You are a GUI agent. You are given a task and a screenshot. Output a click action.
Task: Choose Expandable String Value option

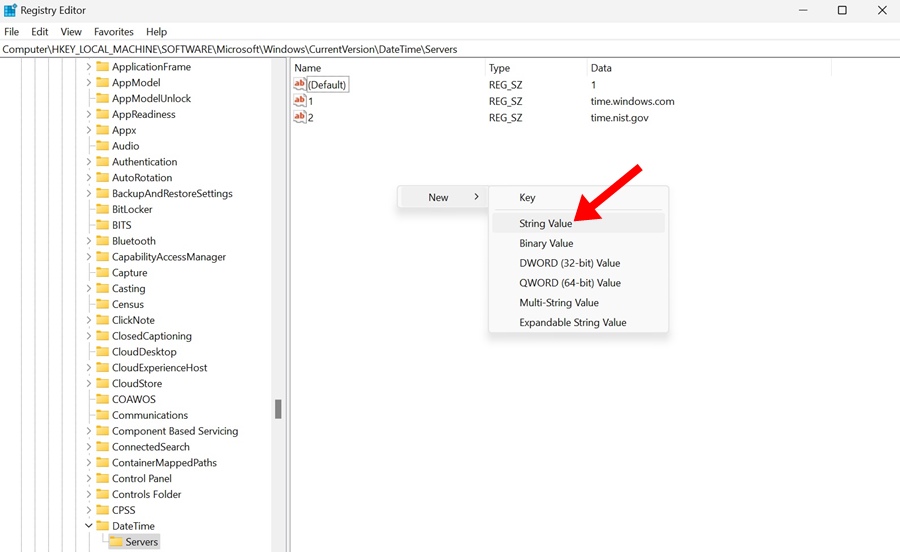point(579,322)
